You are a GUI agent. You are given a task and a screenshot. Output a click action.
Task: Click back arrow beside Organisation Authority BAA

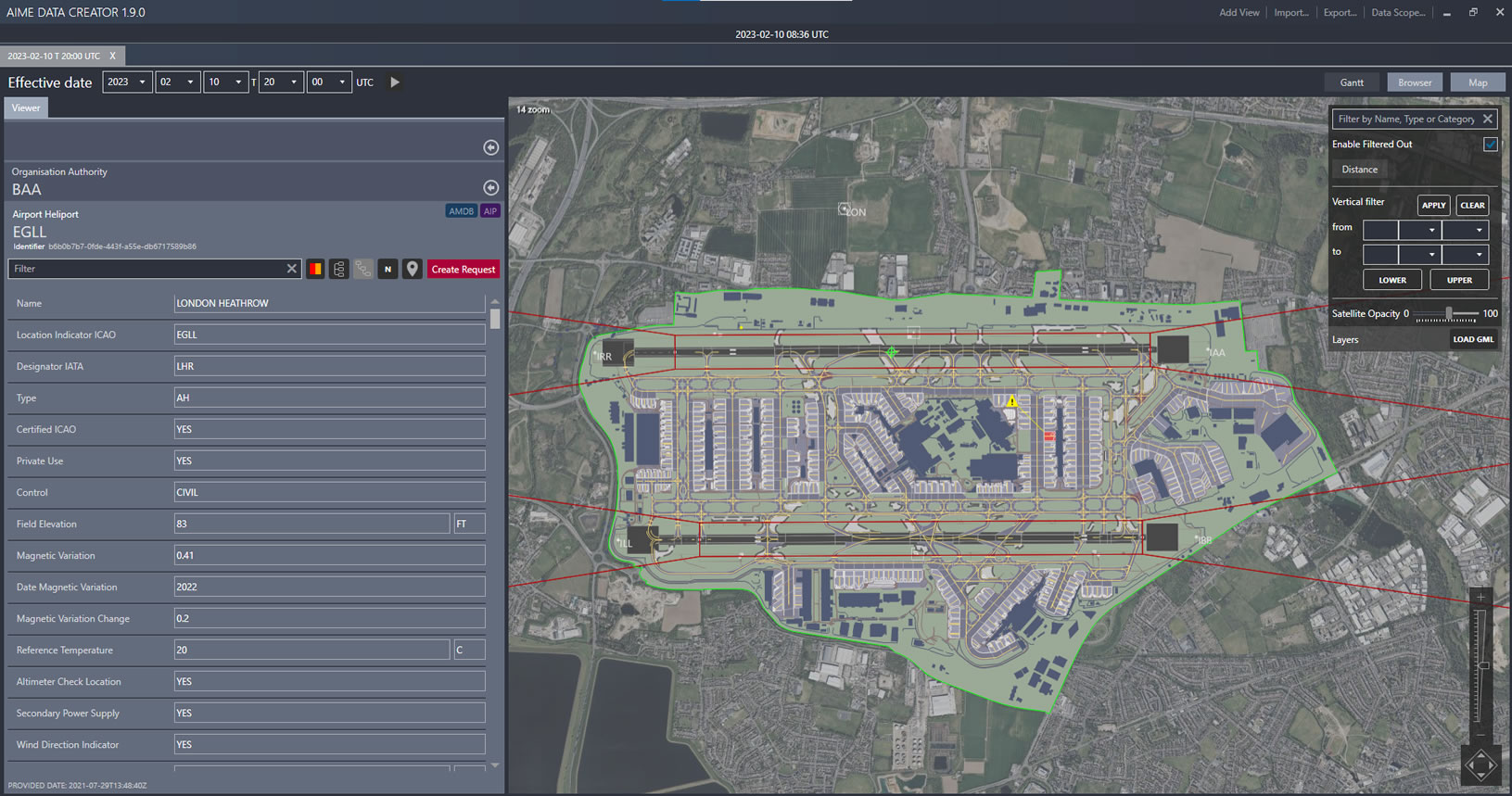pyautogui.click(x=491, y=188)
